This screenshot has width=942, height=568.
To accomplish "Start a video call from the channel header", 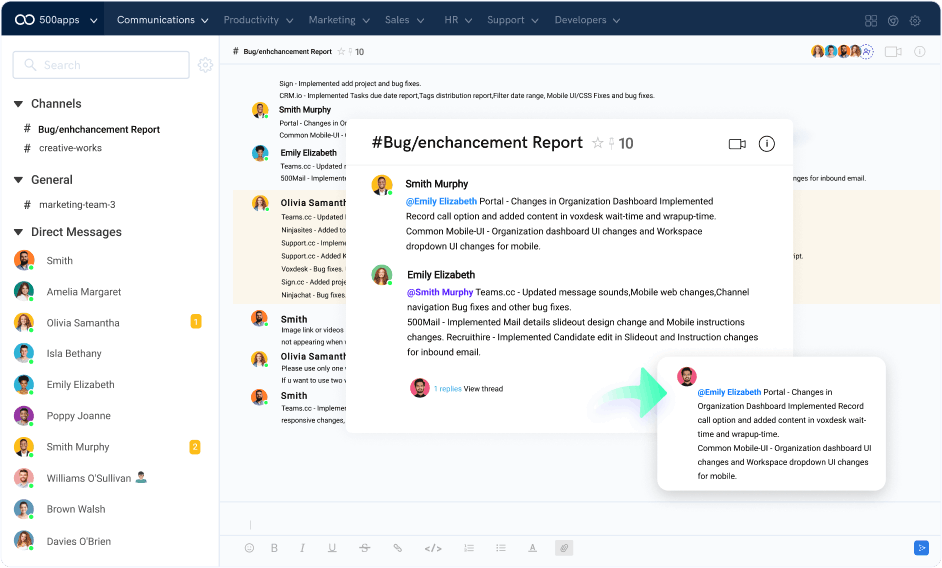I will click(x=893, y=51).
